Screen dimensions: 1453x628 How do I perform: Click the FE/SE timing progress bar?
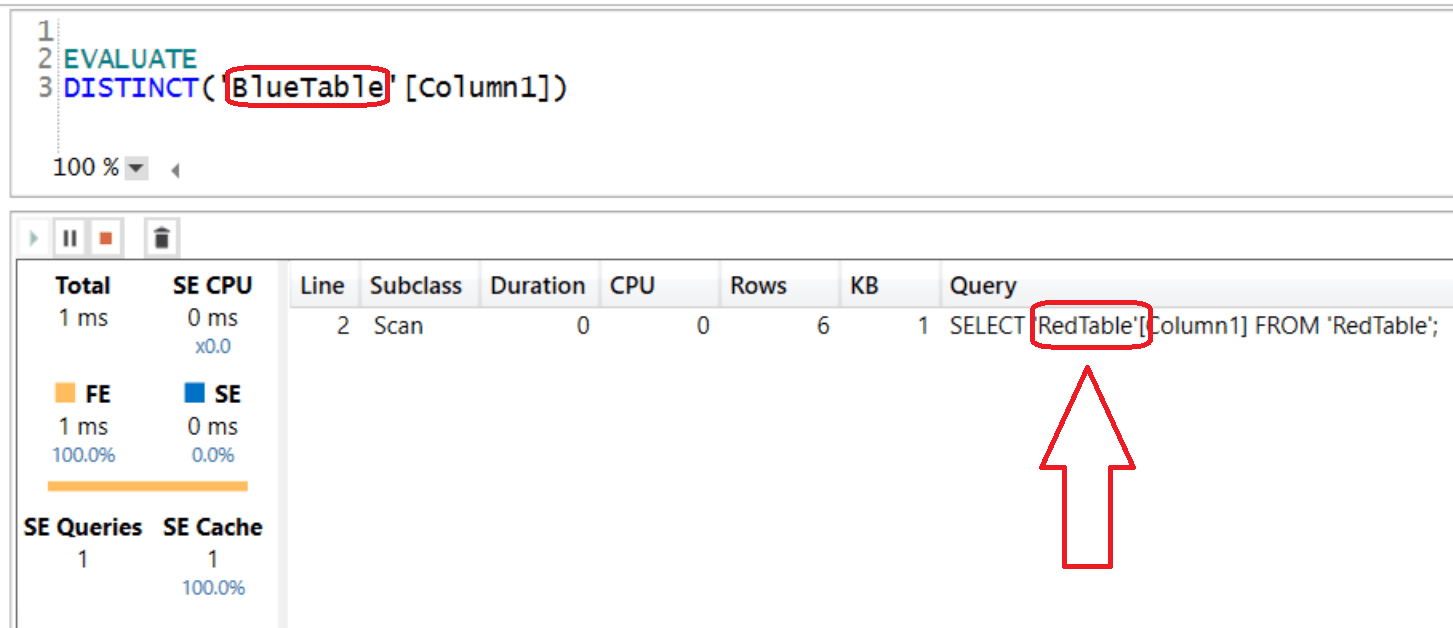coord(147,487)
